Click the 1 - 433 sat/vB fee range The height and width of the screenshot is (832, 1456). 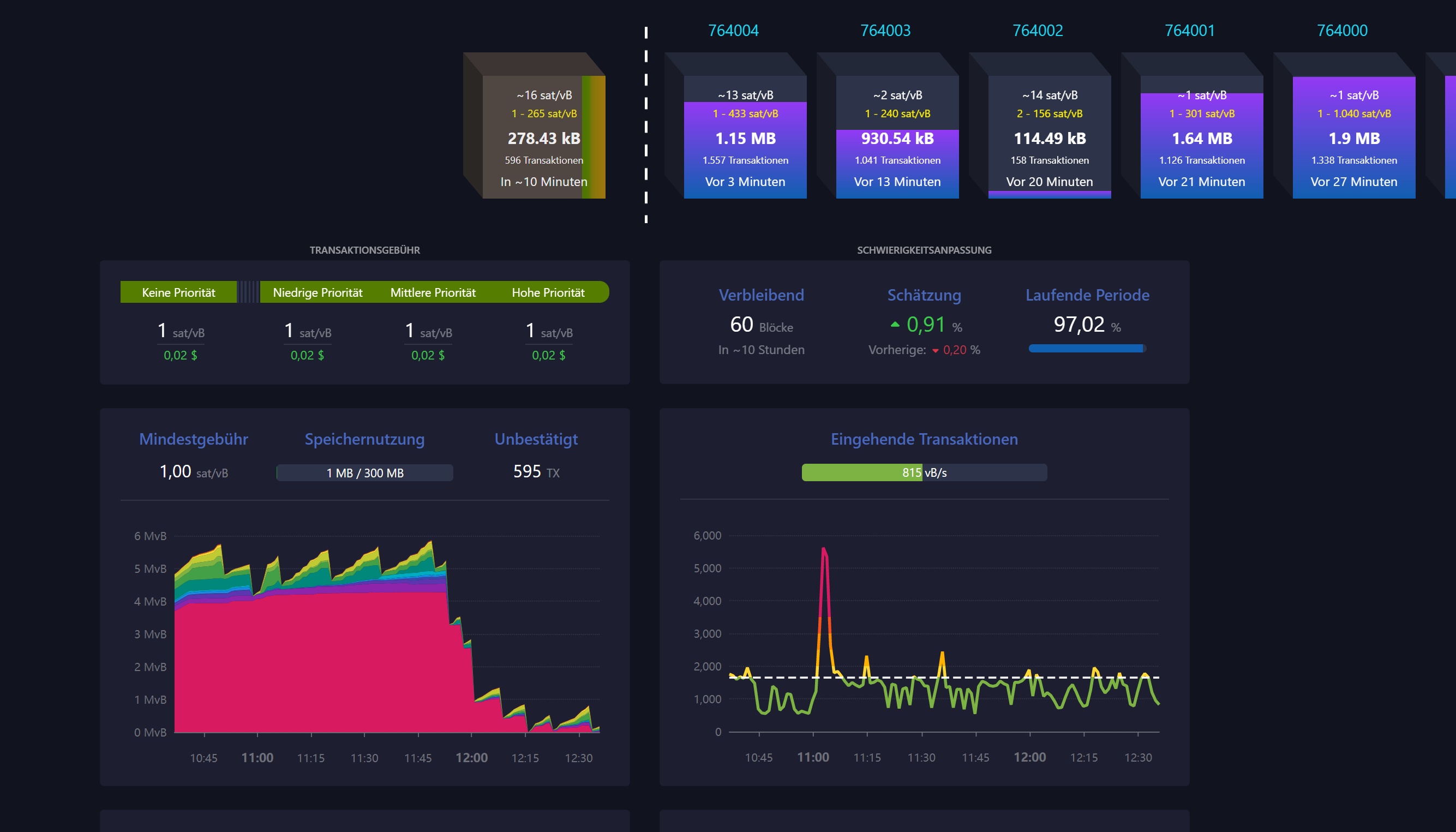coord(745,113)
